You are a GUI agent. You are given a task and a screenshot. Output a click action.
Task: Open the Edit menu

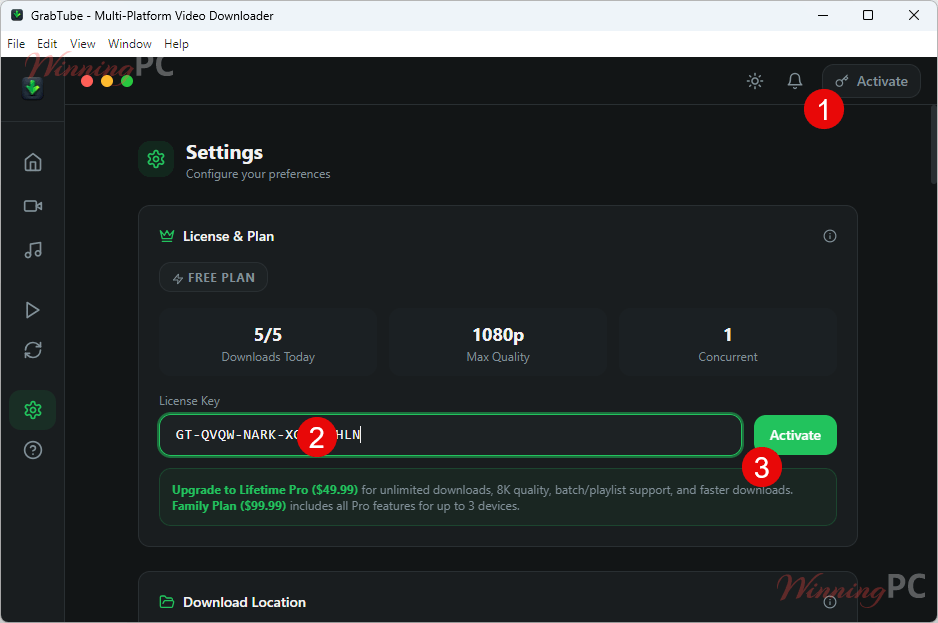point(47,44)
